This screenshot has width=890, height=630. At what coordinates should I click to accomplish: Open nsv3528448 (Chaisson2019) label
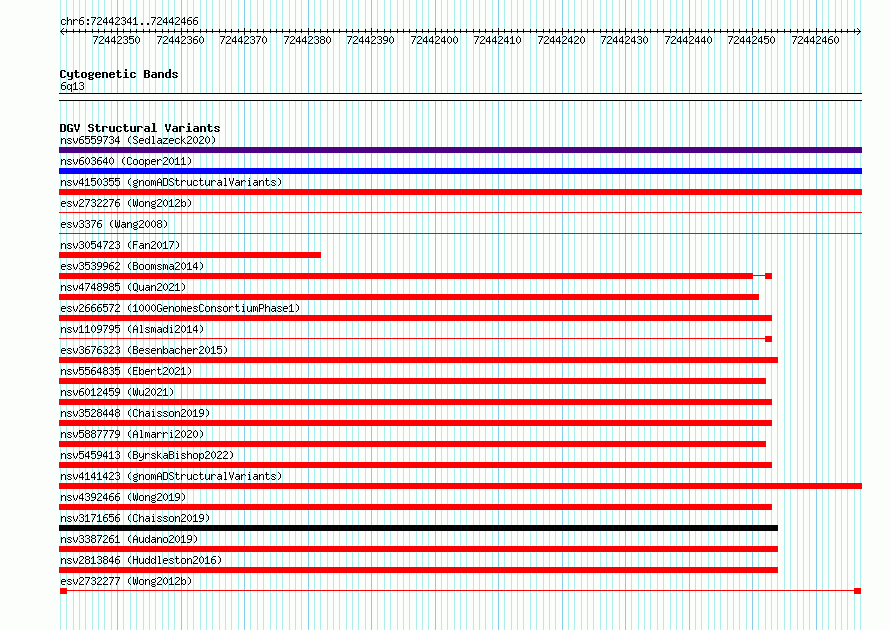tap(135, 413)
